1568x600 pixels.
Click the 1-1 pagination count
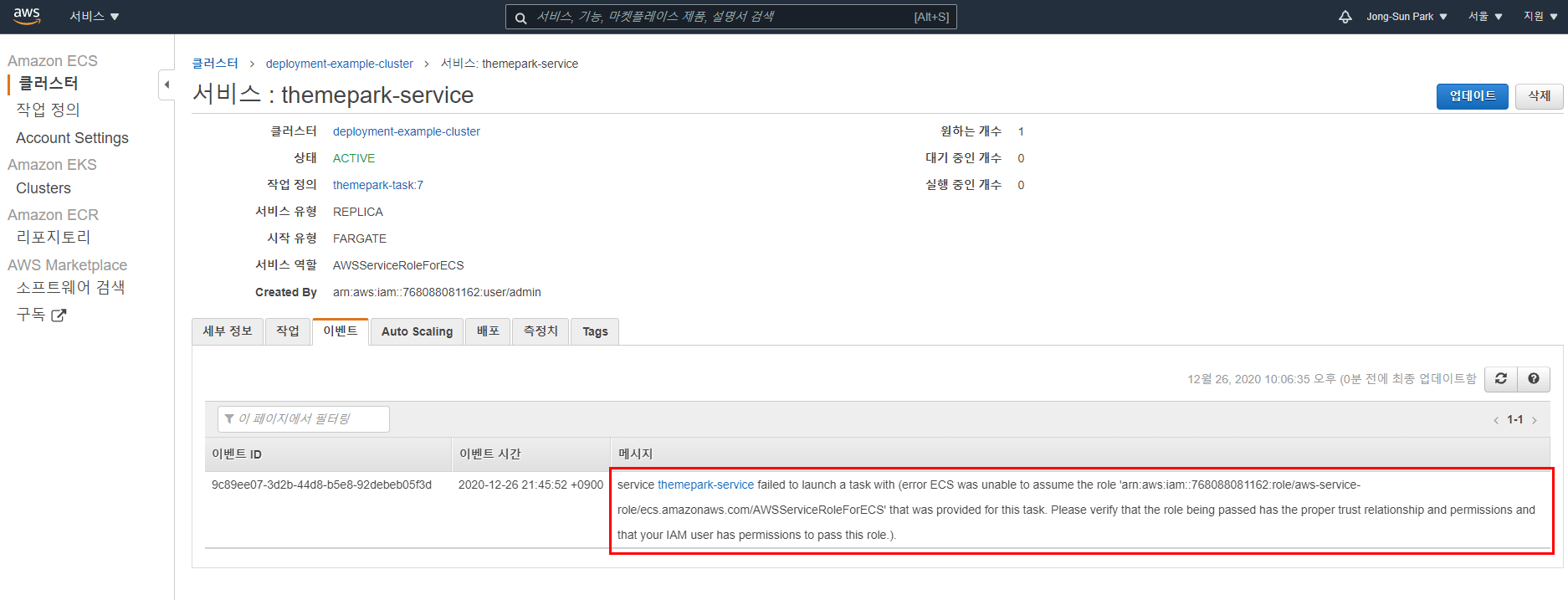(x=1515, y=420)
